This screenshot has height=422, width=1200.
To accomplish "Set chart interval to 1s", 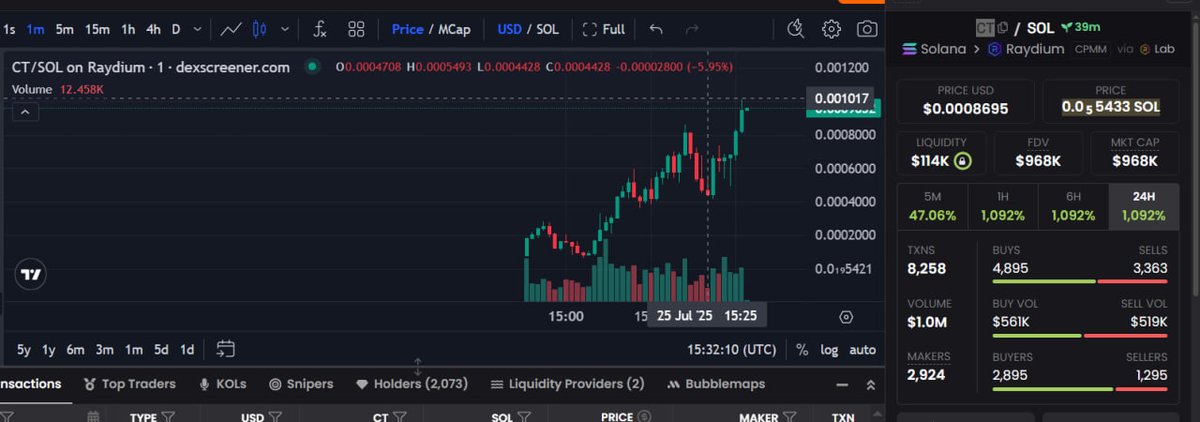I will [x=9, y=29].
